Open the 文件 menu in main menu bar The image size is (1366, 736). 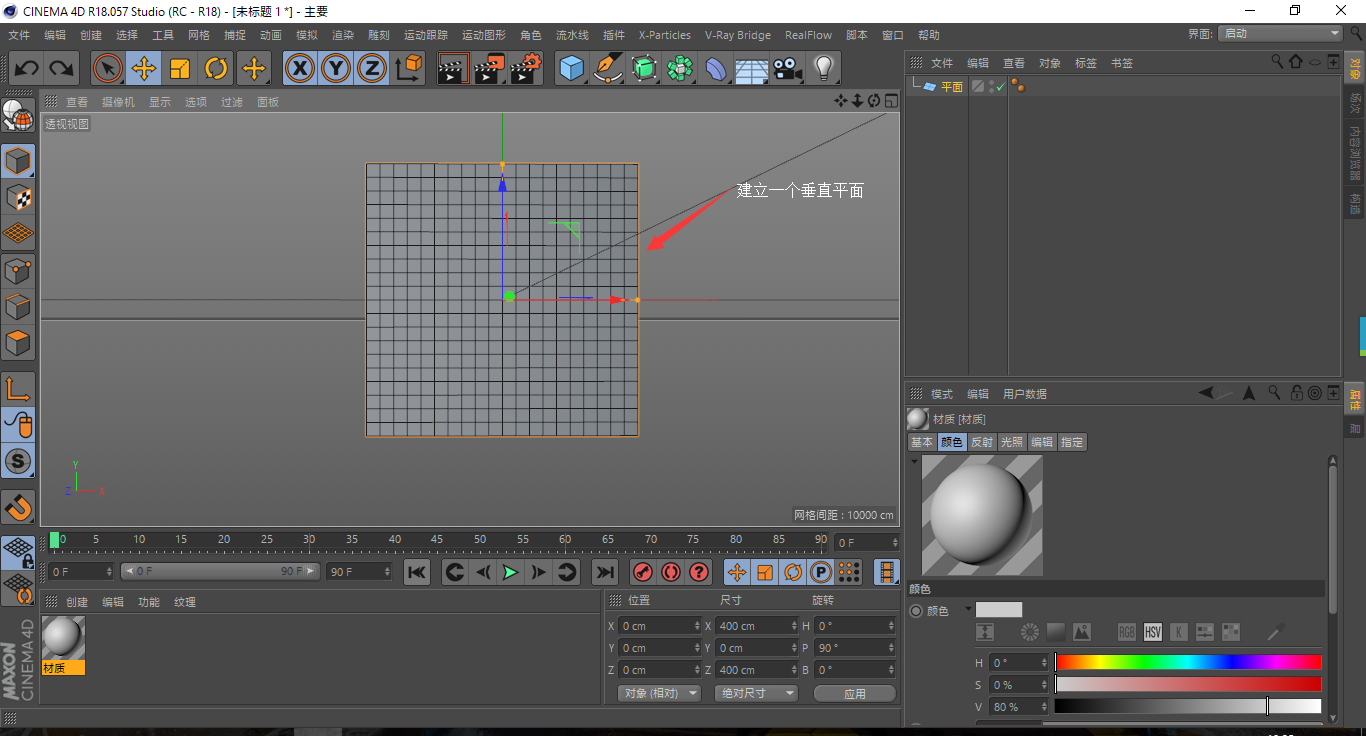pyautogui.click(x=19, y=35)
